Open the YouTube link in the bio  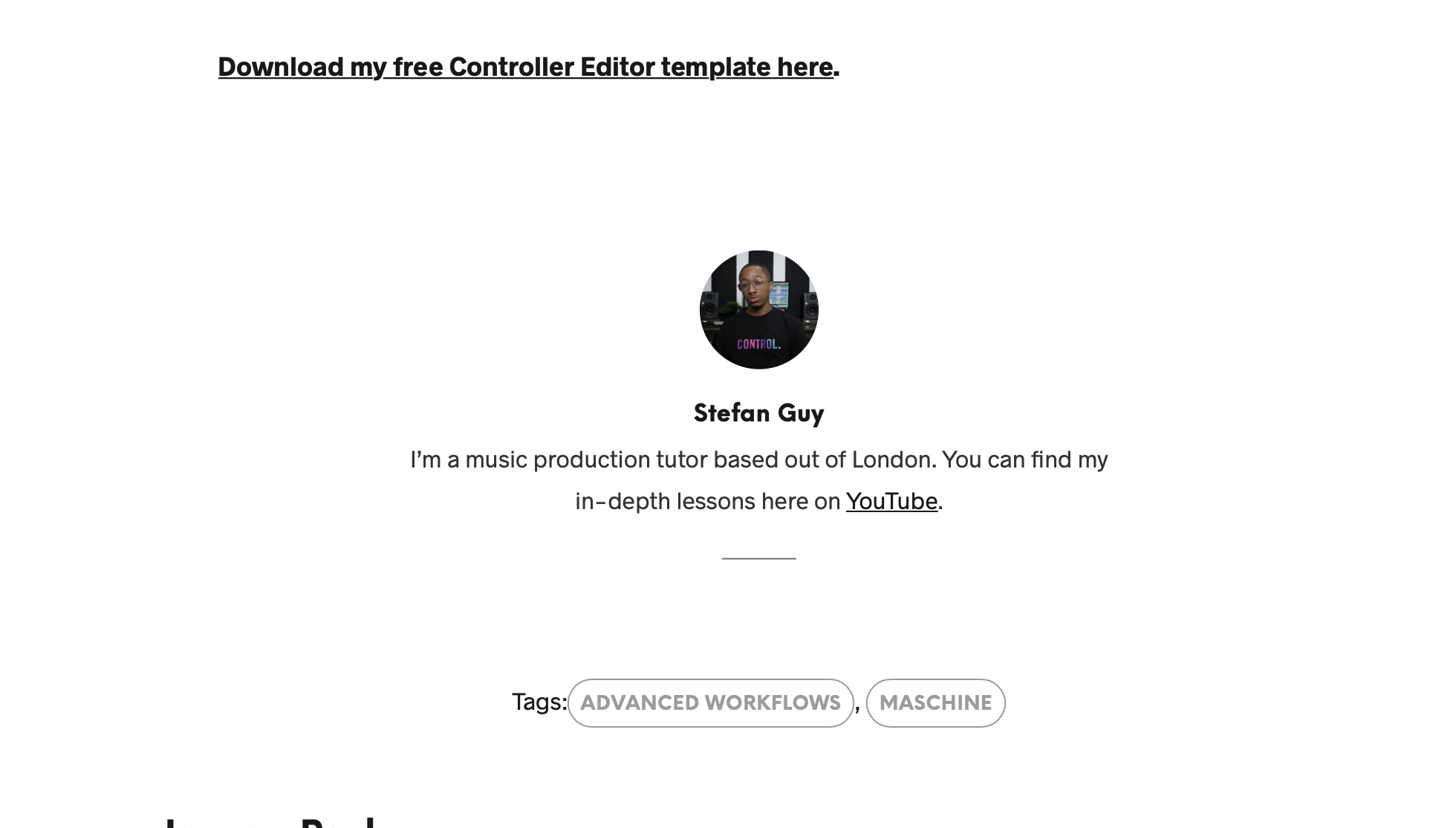[891, 501]
